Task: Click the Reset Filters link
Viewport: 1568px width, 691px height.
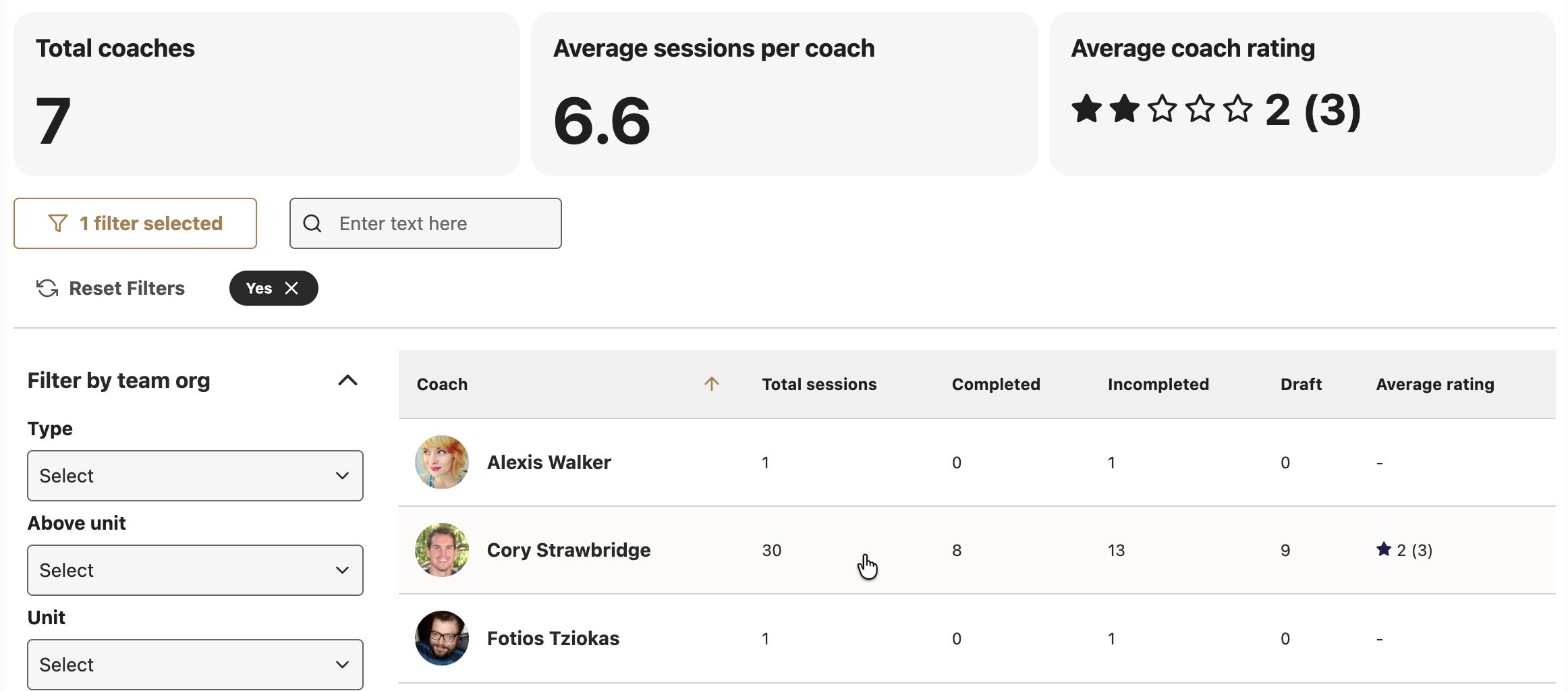Action: click(127, 288)
